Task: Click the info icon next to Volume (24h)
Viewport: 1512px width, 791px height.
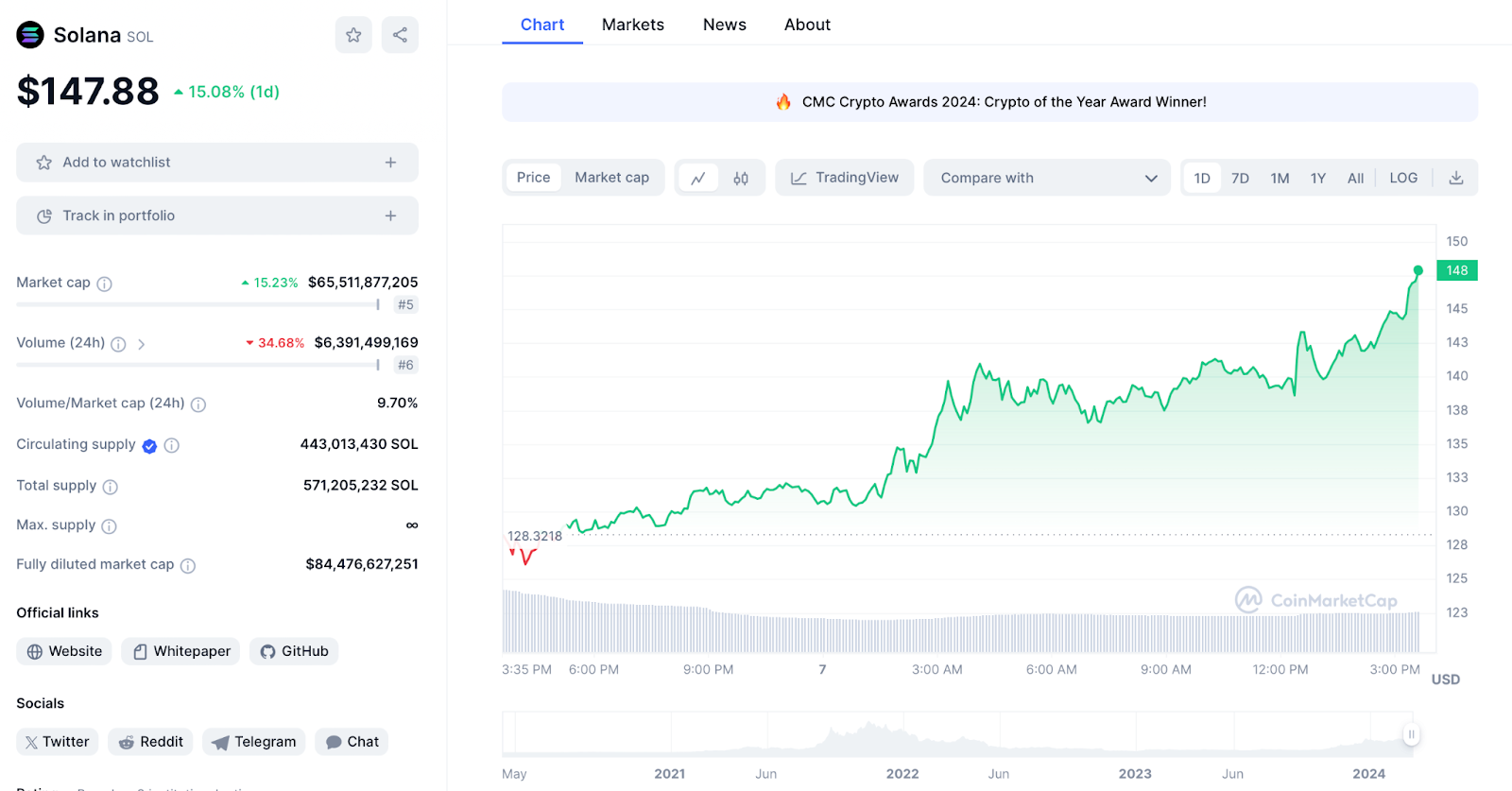Action: (118, 344)
